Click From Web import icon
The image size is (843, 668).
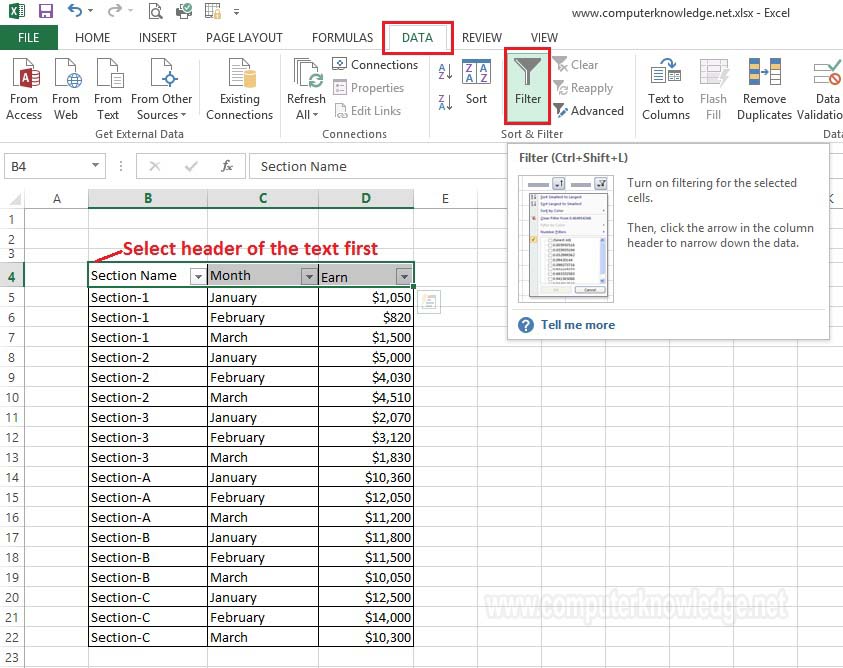[x=66, y=89]
